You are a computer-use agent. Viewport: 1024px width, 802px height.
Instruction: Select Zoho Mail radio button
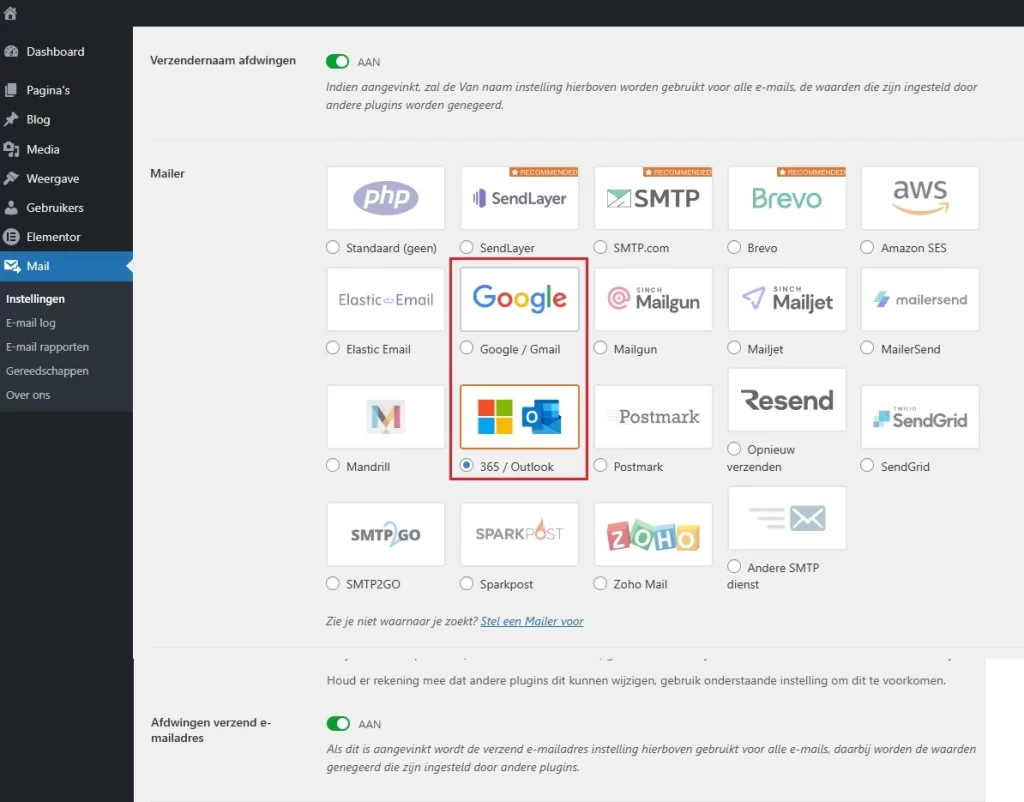[600, 583]
